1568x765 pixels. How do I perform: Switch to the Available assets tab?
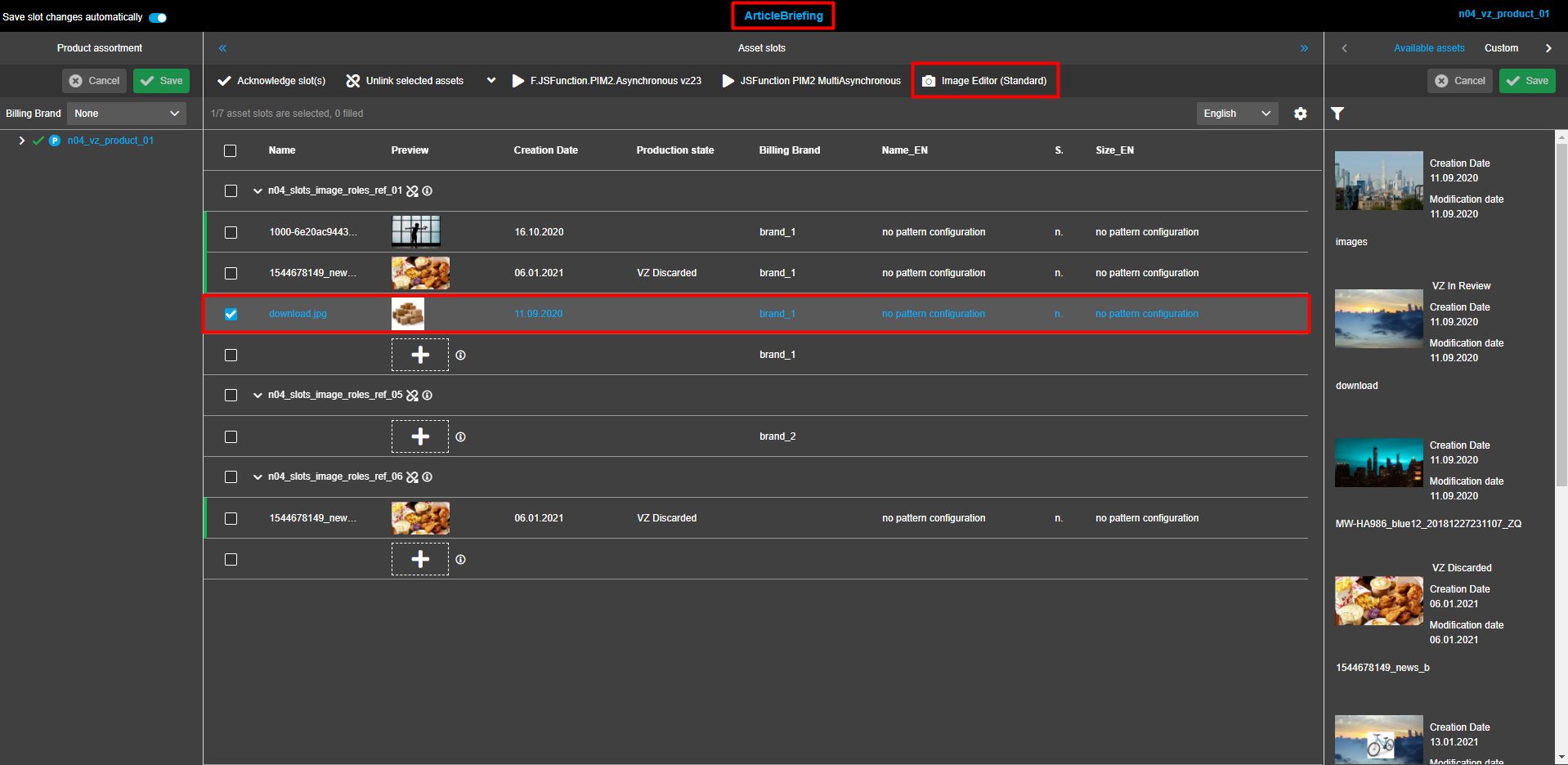(x=1428, y=47)
